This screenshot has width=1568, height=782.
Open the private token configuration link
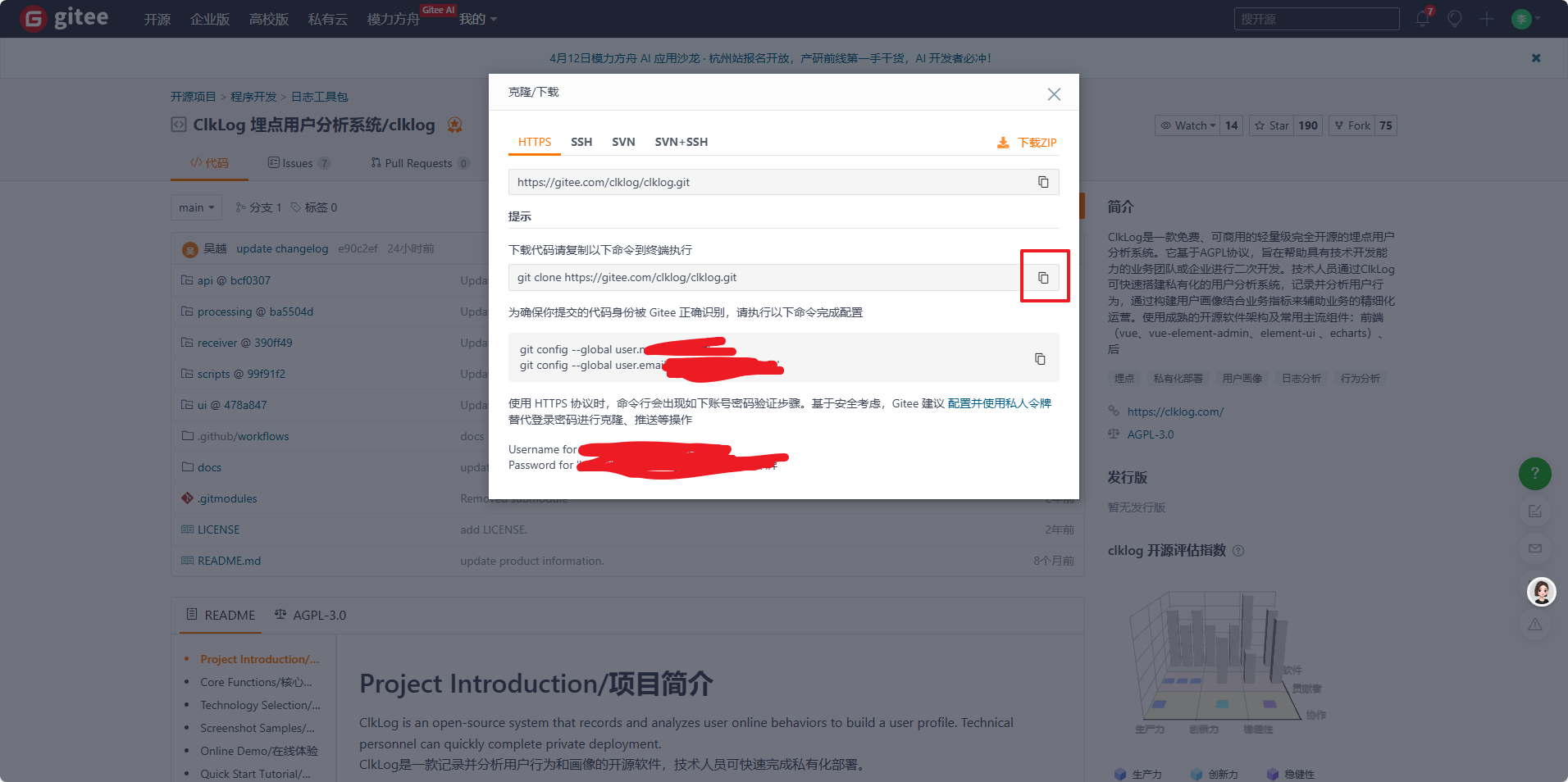click(x=999, y=403)
